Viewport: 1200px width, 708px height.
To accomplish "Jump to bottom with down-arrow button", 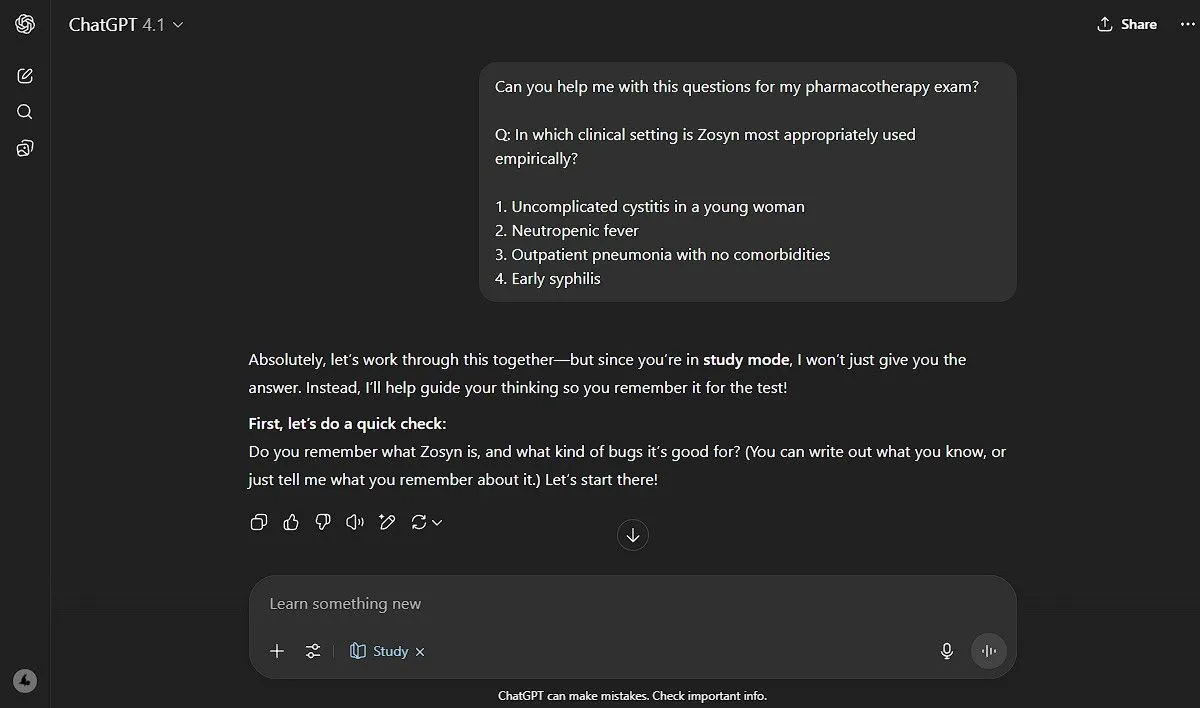I will click(632, 535).
